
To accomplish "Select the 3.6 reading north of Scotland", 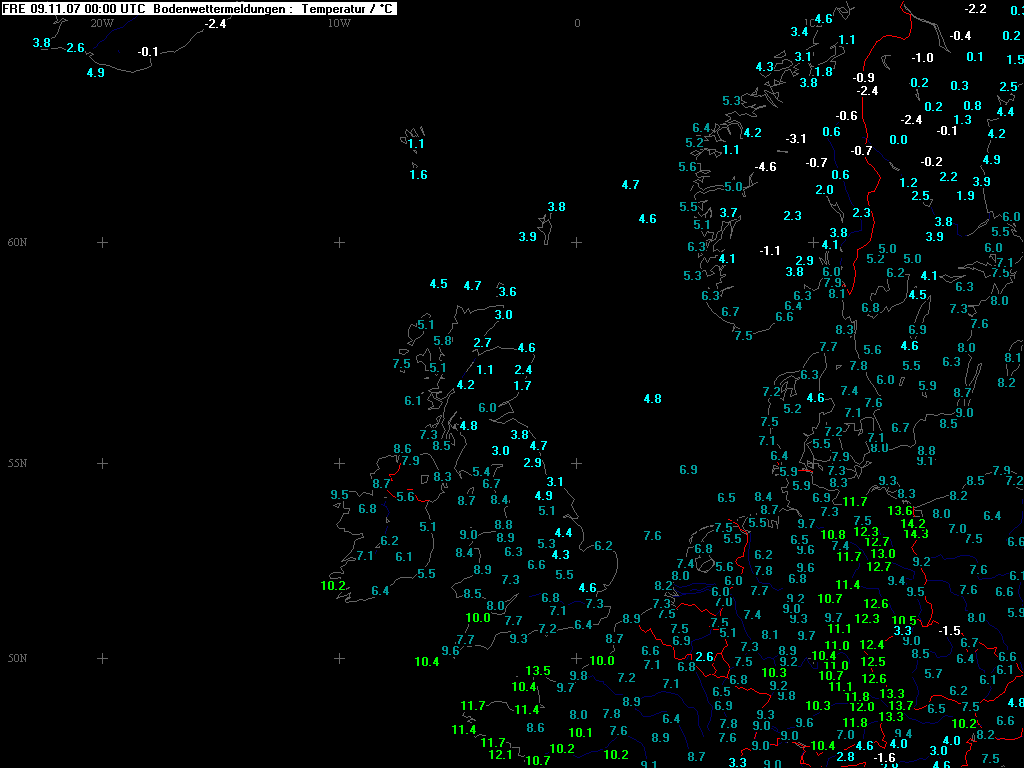I will point(507,292).
